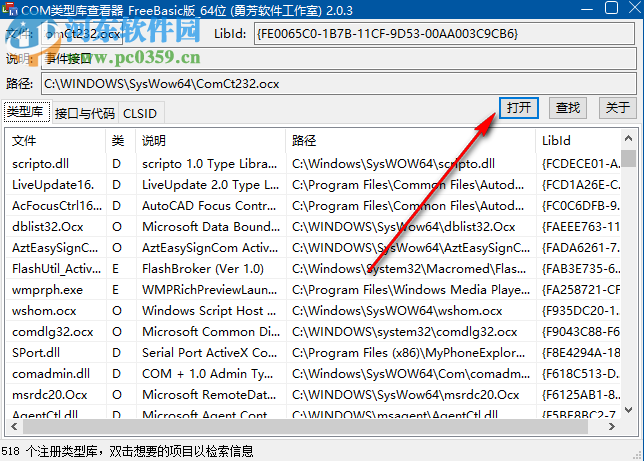Select the dblist32.Ocx file entry

(48, 227)
